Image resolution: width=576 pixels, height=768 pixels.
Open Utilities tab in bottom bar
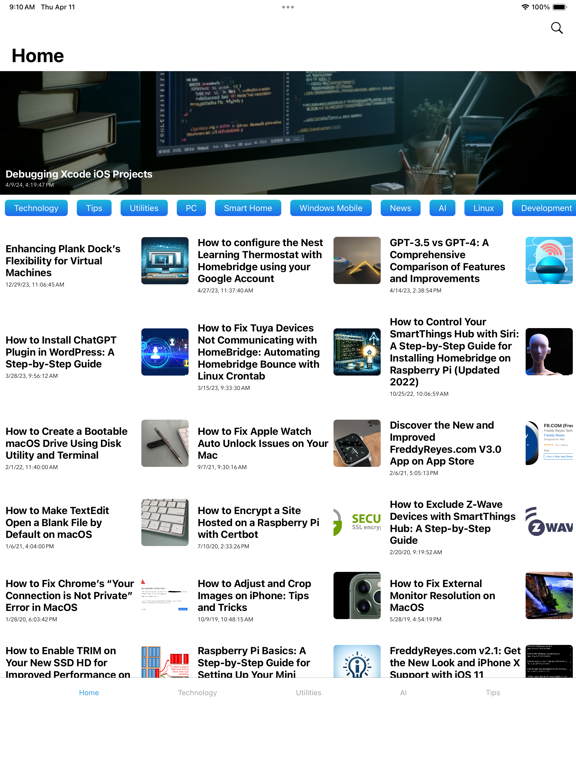point(309,693)
